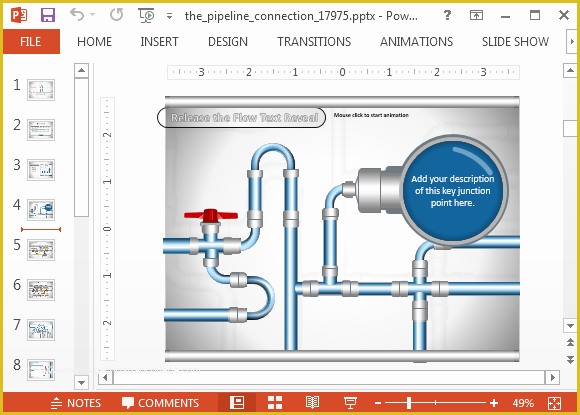Select slide 8 thumbnail
Image resolution: width=580 pixels, height=415 pixels.
click(x=41, y=370)
